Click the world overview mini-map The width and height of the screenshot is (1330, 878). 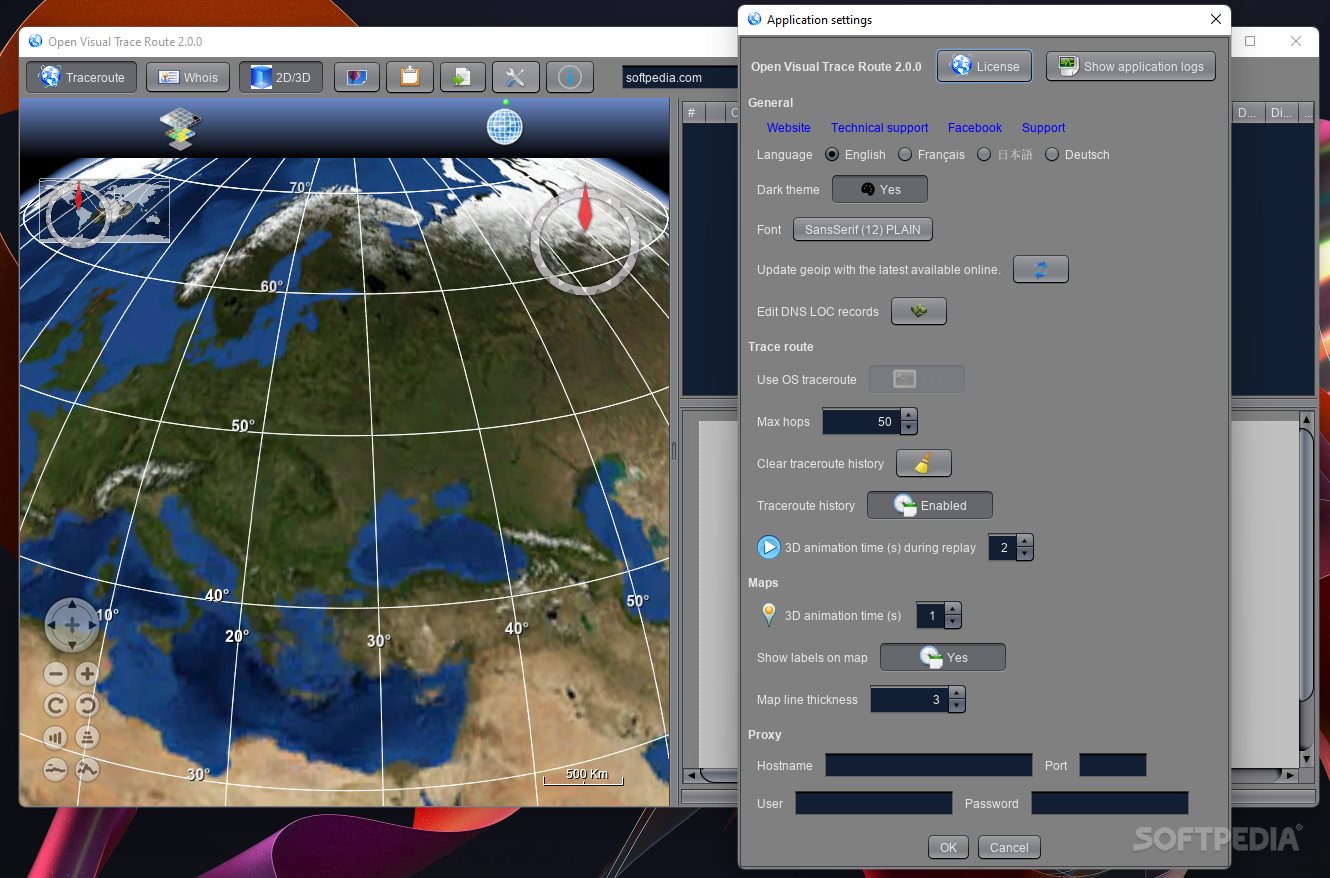pyautogui.click(x=104, y=210)
